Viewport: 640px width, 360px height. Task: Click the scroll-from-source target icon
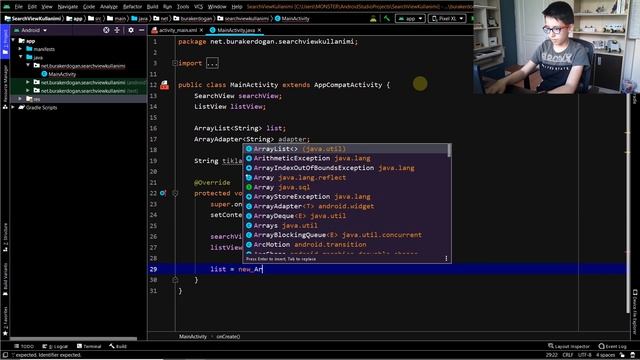click(x=106, y=30)
